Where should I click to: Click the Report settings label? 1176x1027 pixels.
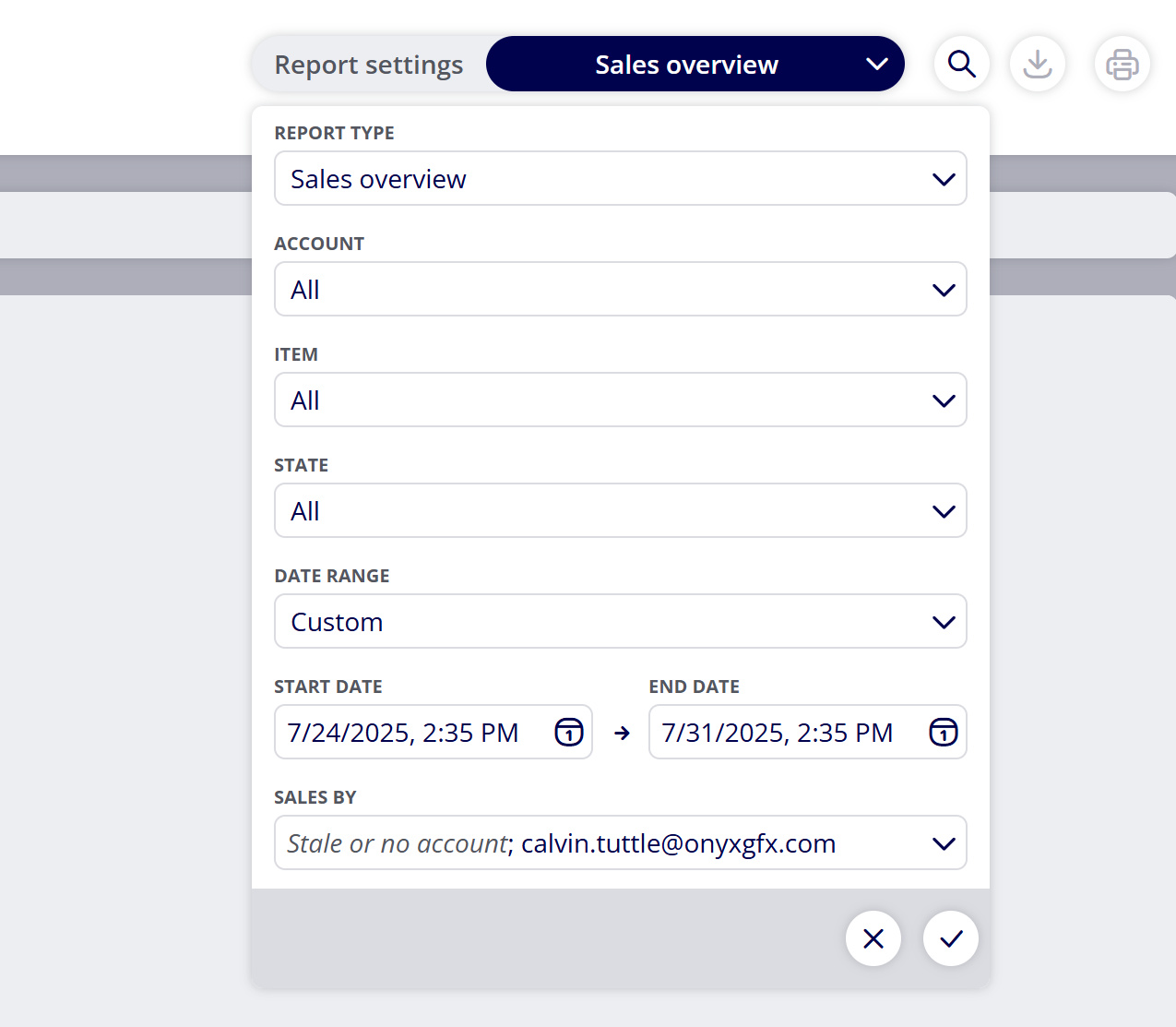point(369,65)
